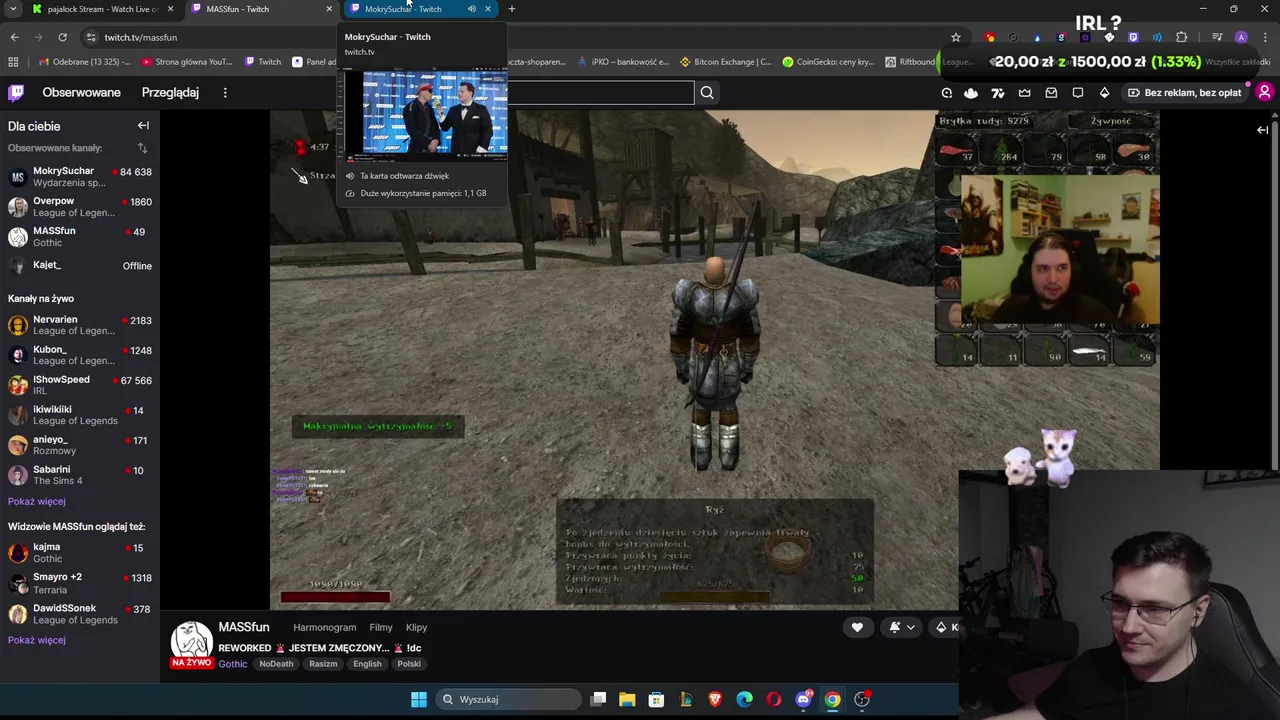The height and width of the screenshot is (720, 1280).
Task: Open the Filmy tab of MASSfun
Action: (x=380, y=627)
